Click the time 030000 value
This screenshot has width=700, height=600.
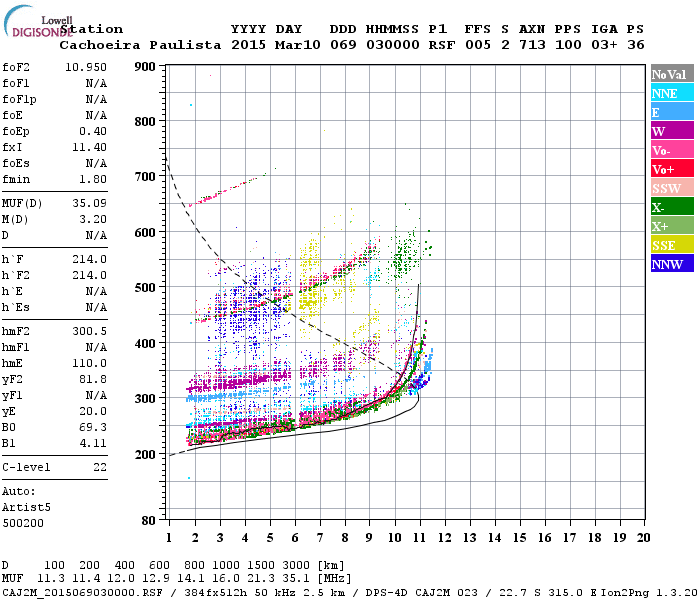(x=392, y=45)
